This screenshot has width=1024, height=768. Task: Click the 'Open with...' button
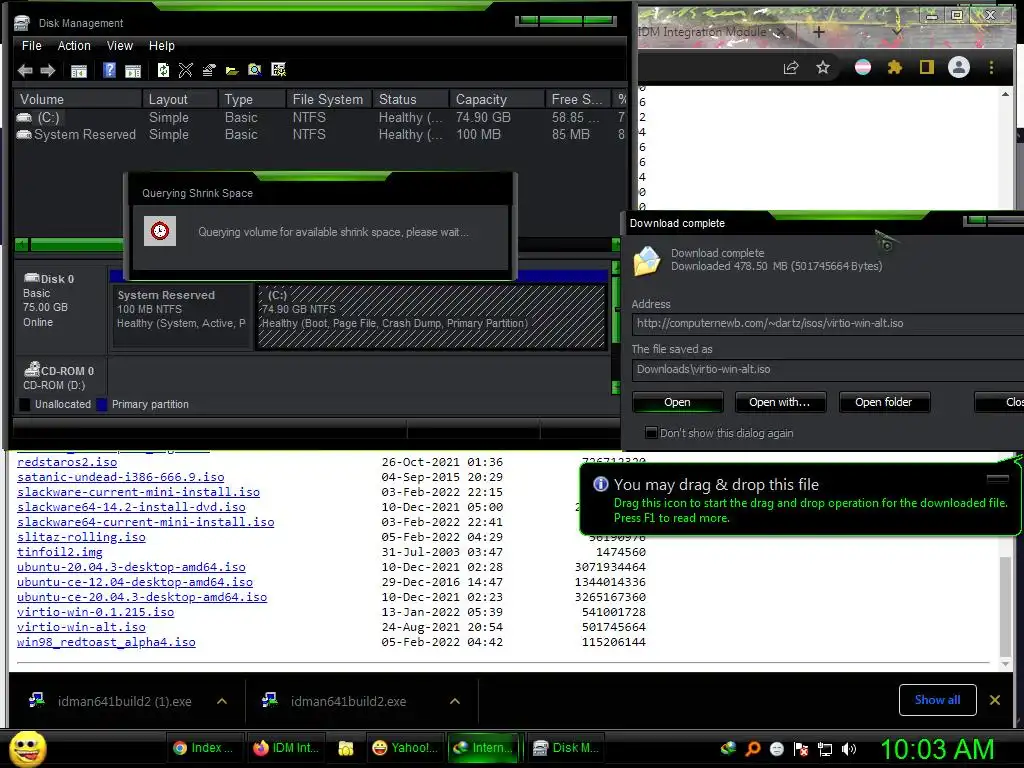[780, 402]
